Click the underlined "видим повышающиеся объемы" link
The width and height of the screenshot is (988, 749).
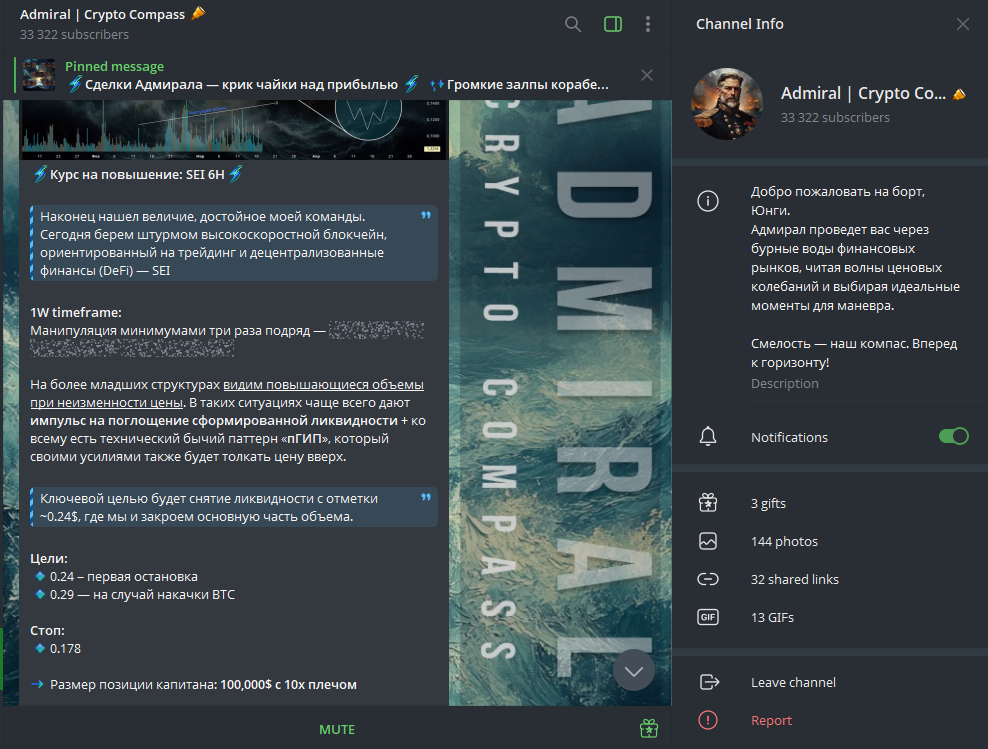point(323,384)
